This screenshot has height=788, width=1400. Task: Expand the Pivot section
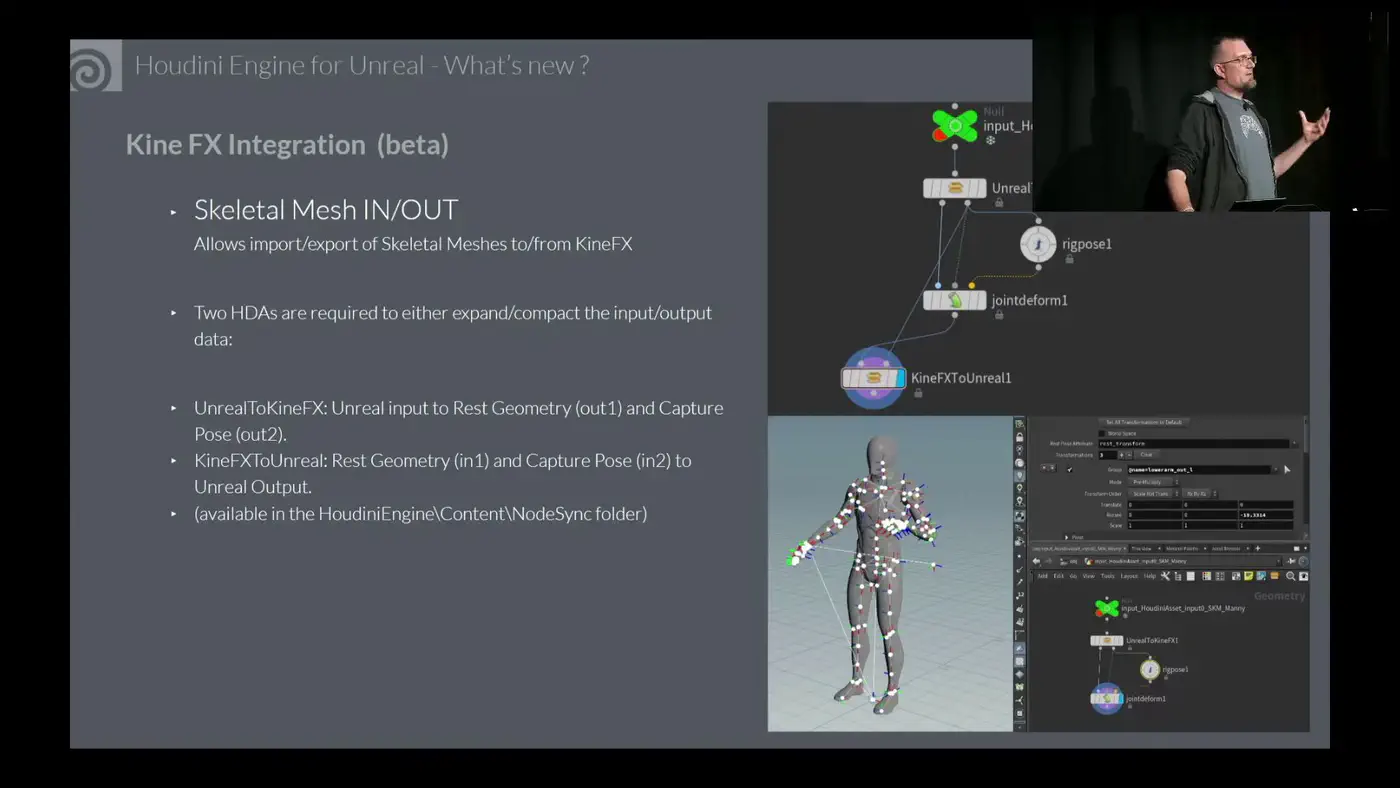(1067, 537)
